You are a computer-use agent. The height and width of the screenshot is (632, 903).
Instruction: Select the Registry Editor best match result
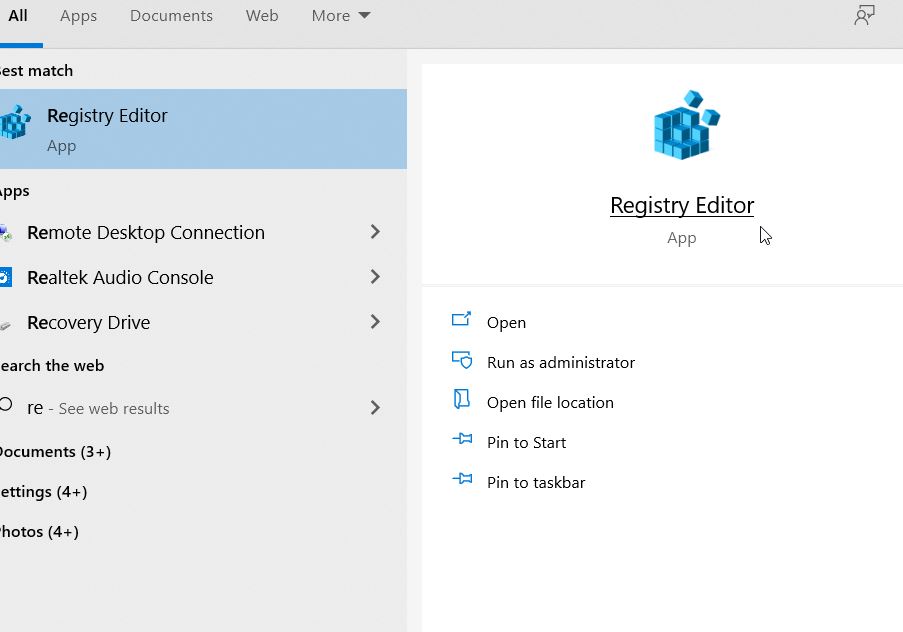point(203,129)
